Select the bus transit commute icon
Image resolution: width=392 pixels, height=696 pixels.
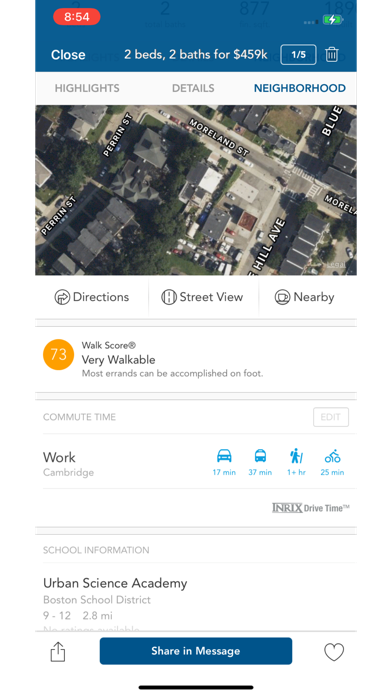click(x=260, y=456)
